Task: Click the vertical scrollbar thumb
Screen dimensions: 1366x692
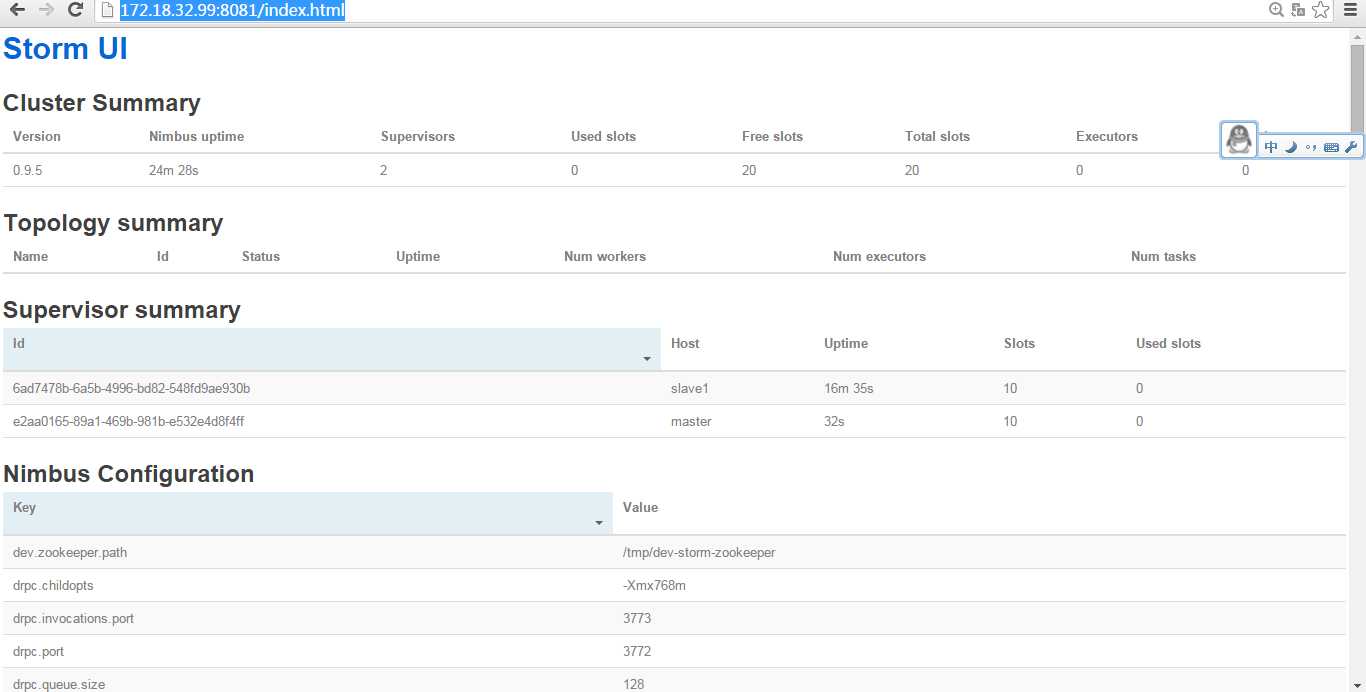Action: pyautogui.click(x=1357, y=90)
